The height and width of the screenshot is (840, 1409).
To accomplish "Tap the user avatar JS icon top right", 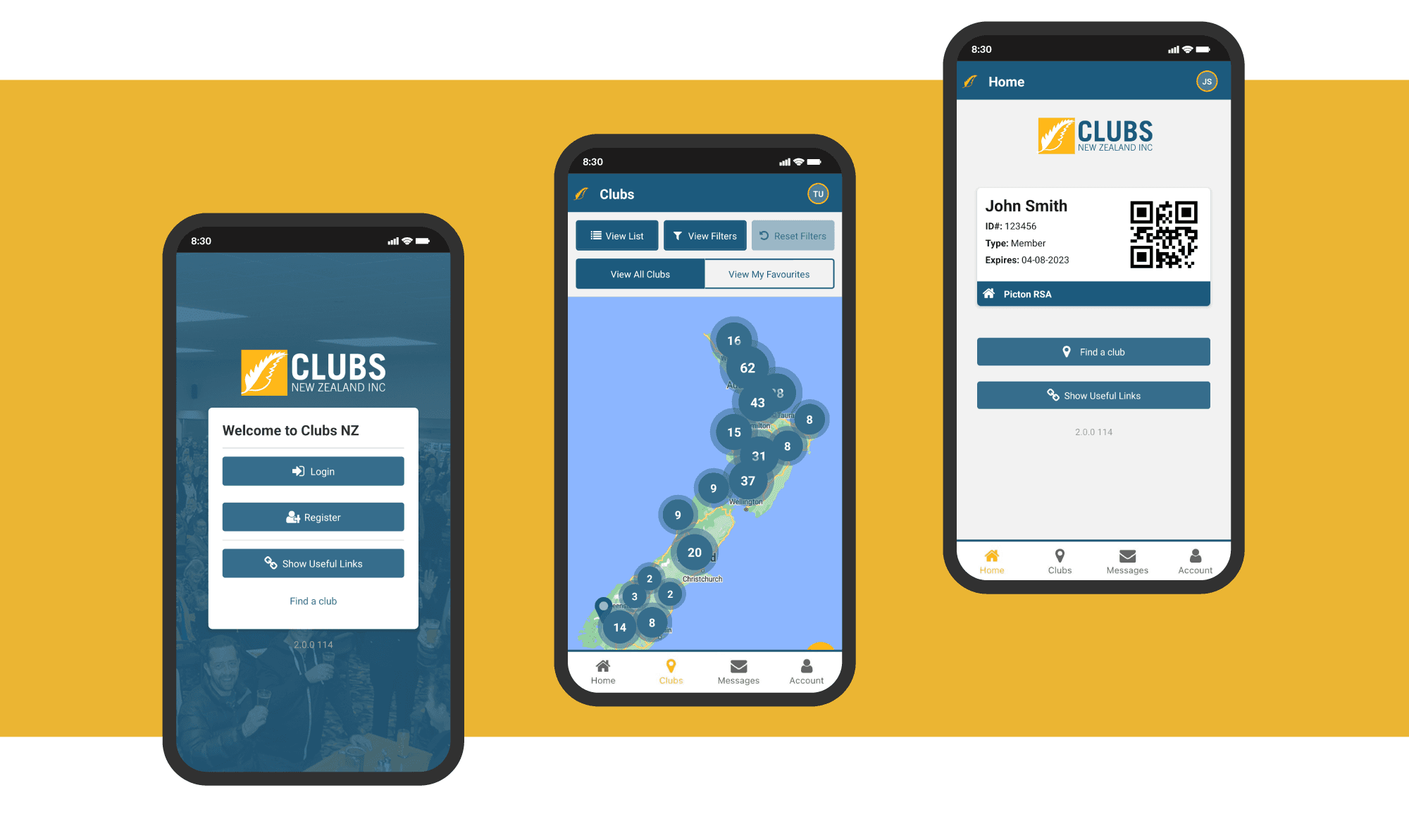I will pos(1207,82).
